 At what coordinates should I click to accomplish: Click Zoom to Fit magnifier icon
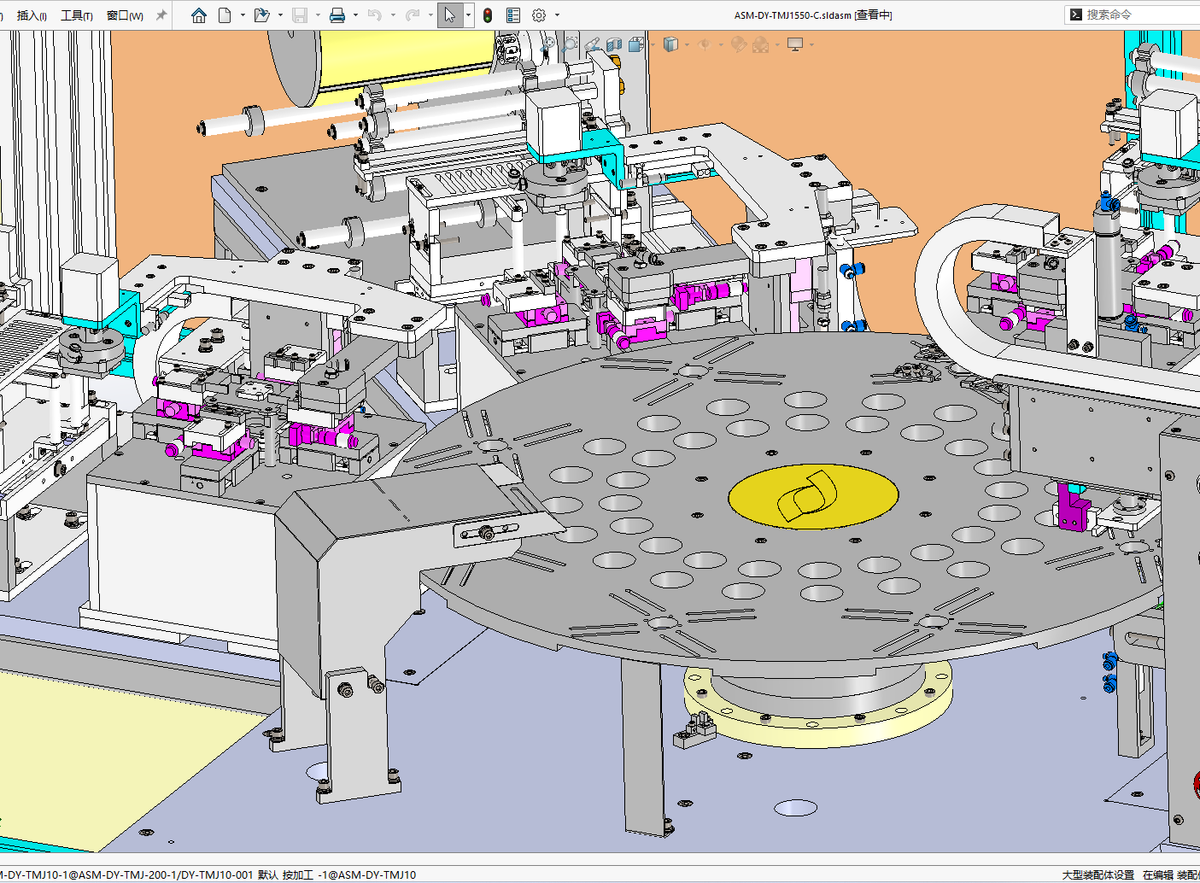click(x=549, y=44)
